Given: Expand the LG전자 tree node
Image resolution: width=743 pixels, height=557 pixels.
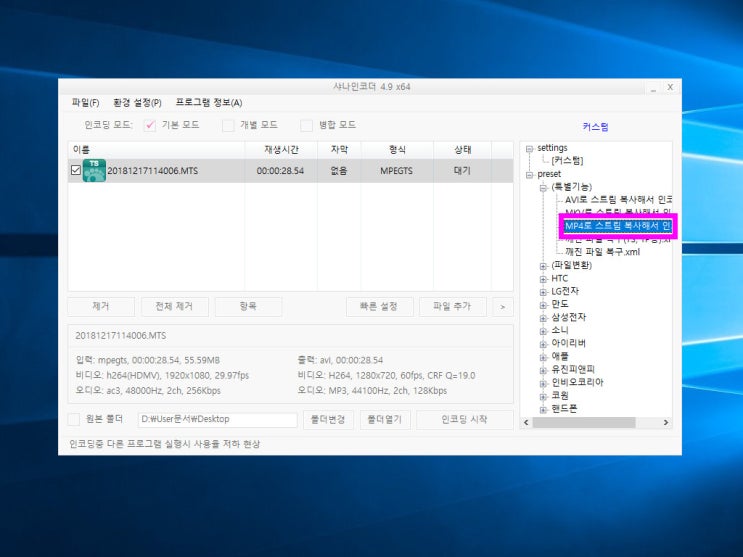Looking at the screenshot, I should click(x=543, y=292).
